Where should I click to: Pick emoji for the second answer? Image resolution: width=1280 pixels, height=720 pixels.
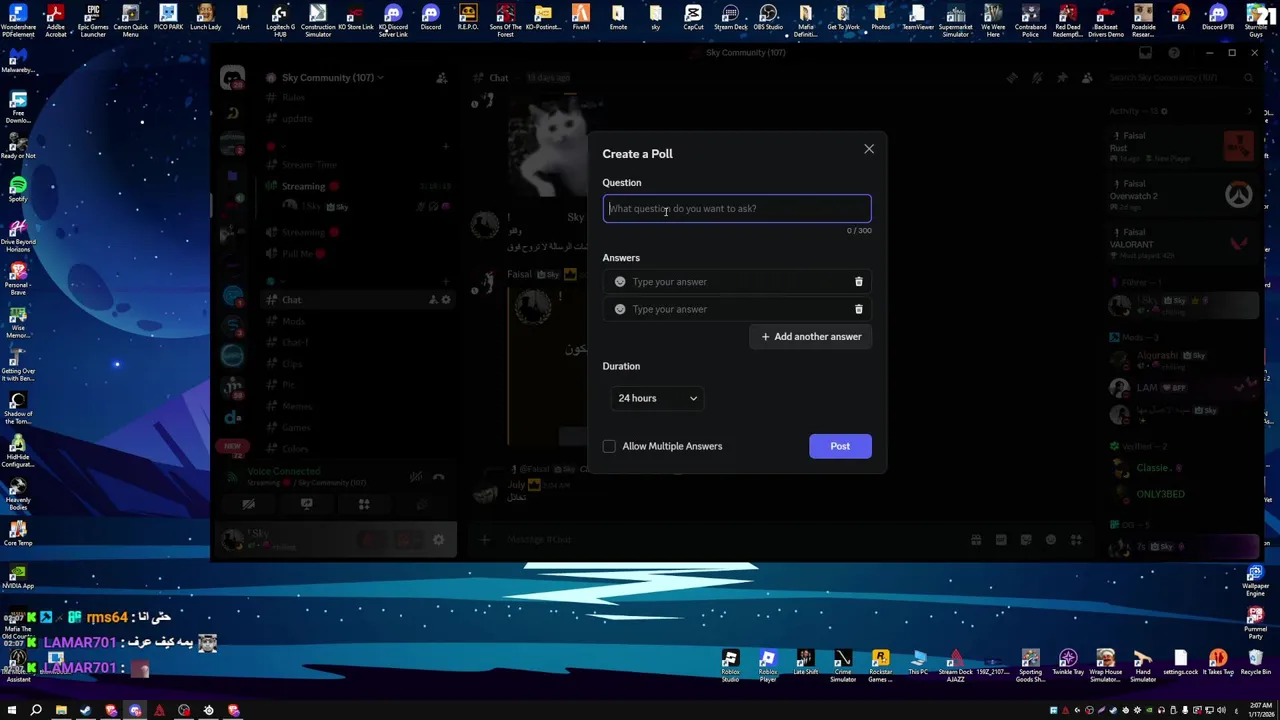[x=620, y=309]
